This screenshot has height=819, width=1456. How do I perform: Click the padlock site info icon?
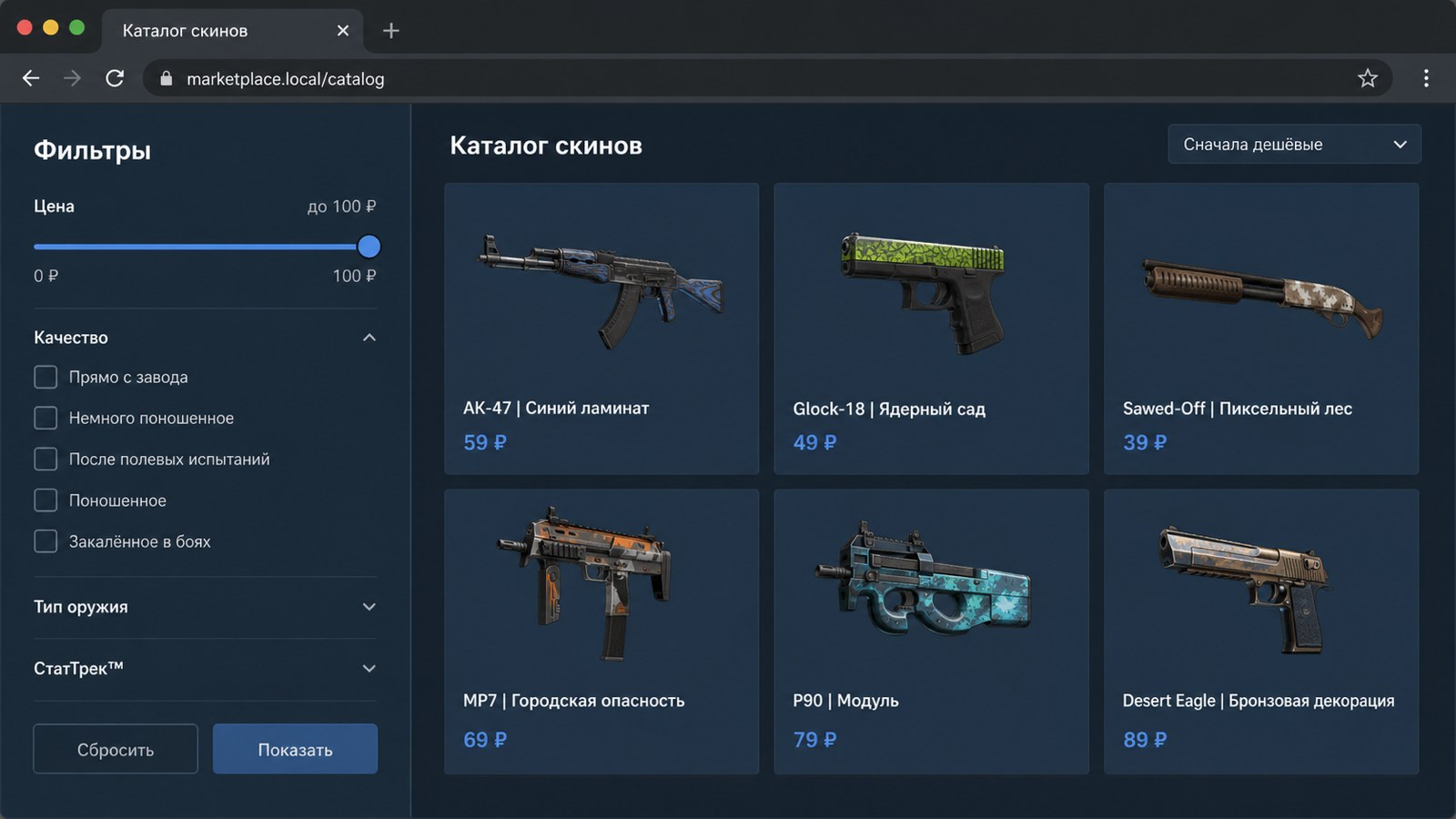[166, 79]
